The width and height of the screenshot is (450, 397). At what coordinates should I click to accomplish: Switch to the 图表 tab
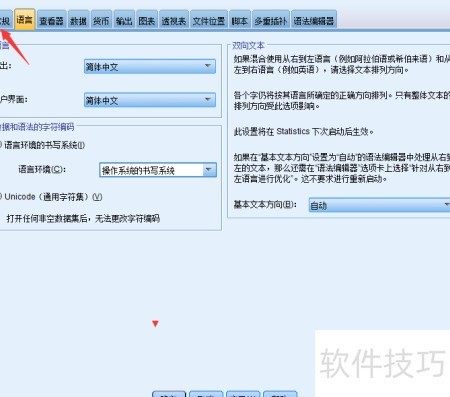point(147,21)
